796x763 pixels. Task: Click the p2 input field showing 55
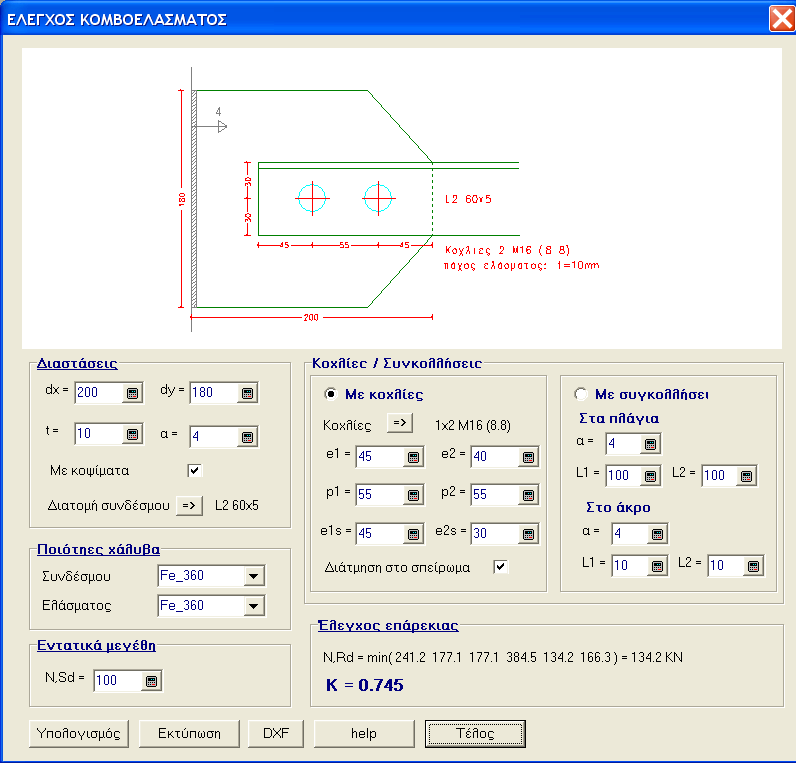tap(495, 495)
